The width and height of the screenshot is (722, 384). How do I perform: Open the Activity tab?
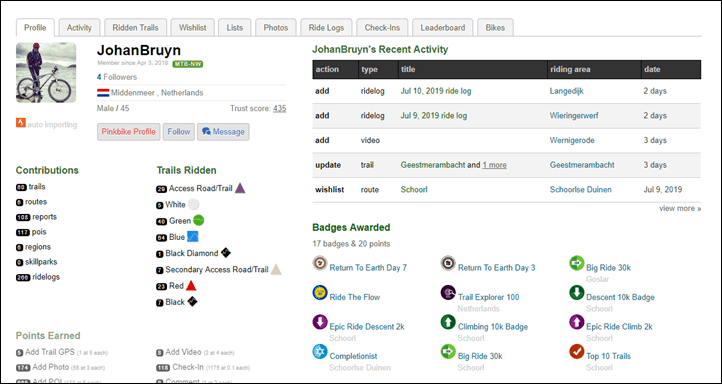pos(79,28)
